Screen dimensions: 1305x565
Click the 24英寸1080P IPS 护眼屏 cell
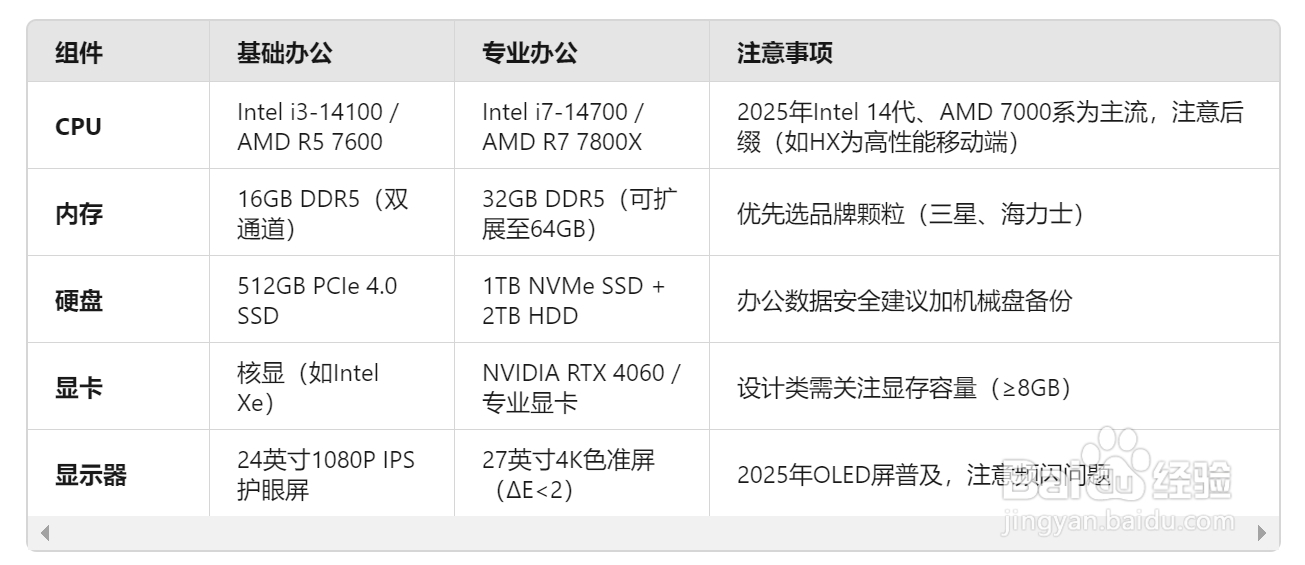(325, 475)
